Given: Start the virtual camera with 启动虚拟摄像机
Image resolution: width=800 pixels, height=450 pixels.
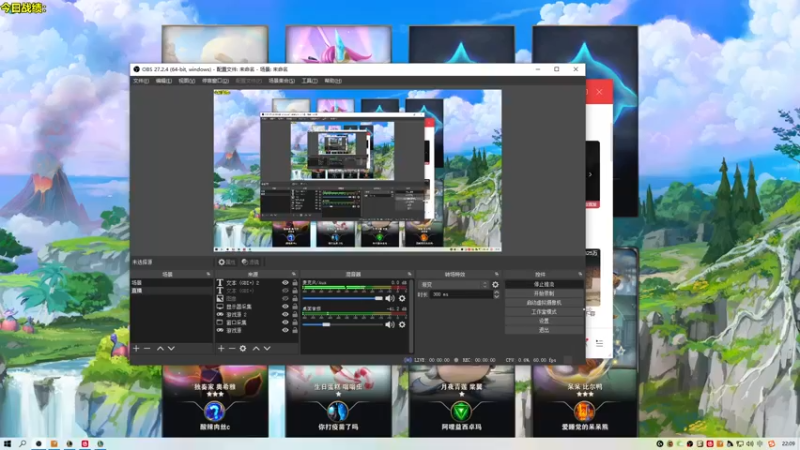Looking at the screenshot, I should 544,303.
